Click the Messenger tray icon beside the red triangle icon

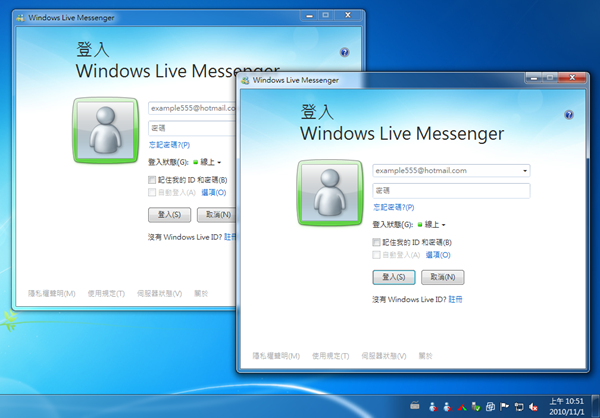(x=447, y=407)
